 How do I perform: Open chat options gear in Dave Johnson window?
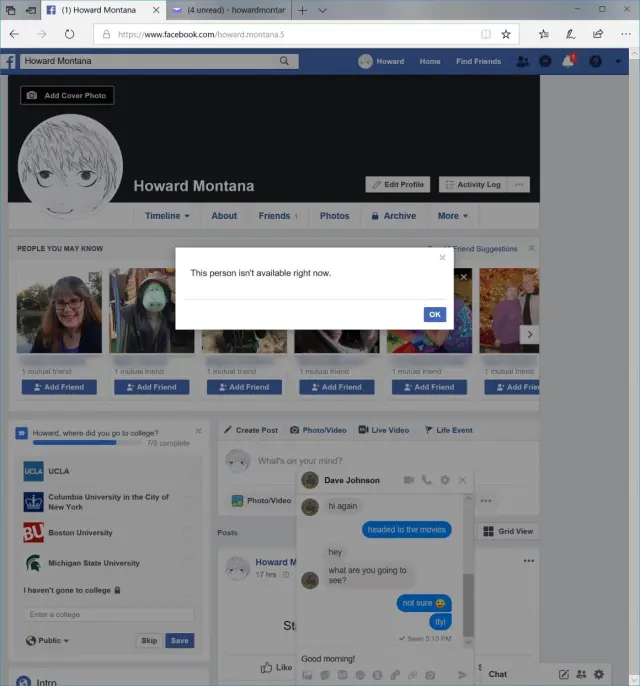445,480
